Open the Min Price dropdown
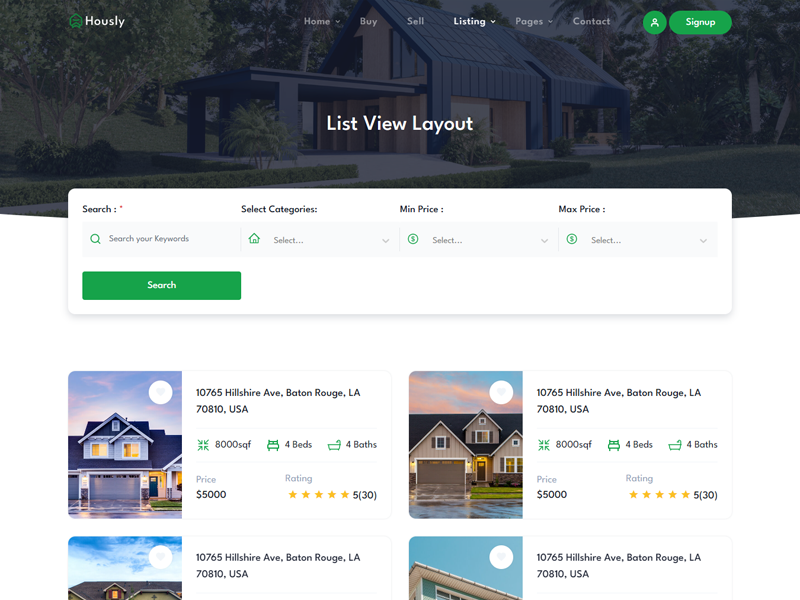Viewport: 800px width, 600px height. click(479, 240)
